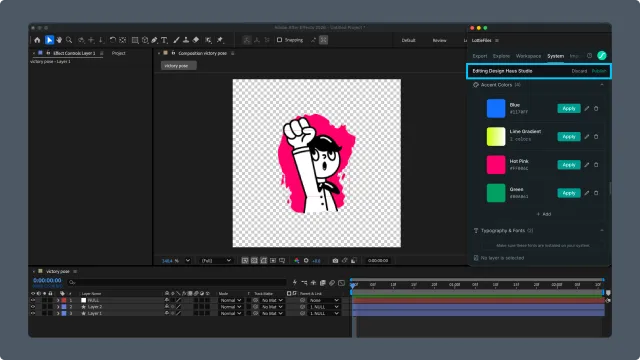Image resolution: width=640 pixels, height=360 pixels.
Task: Select the Hand tool
Action: tap(60, 40)
